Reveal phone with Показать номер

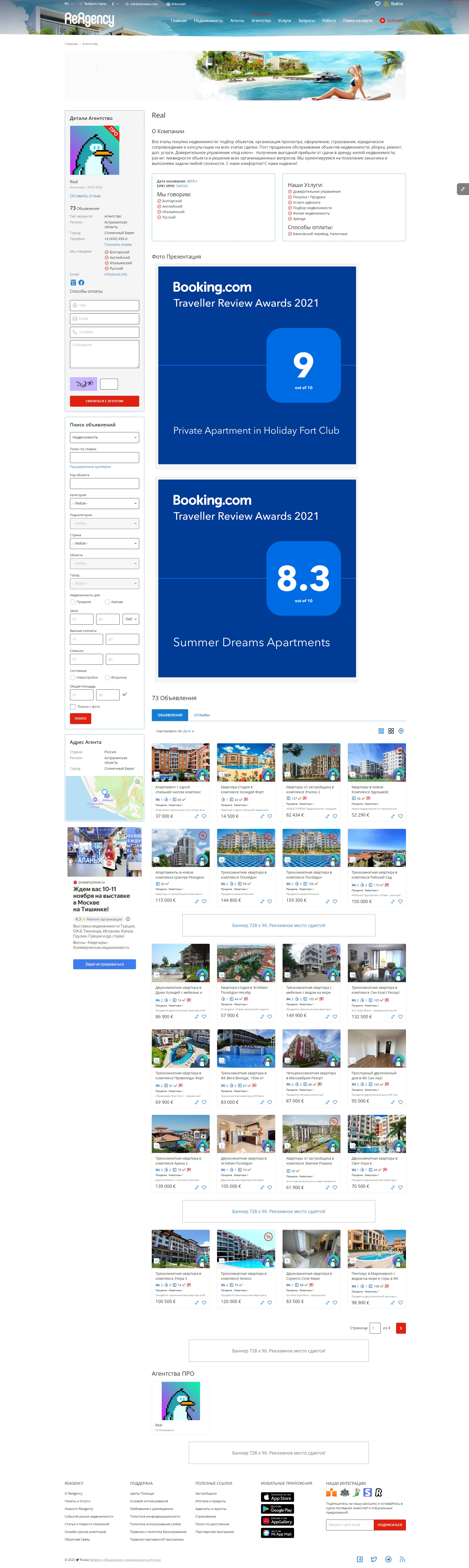tap(118, 245)
